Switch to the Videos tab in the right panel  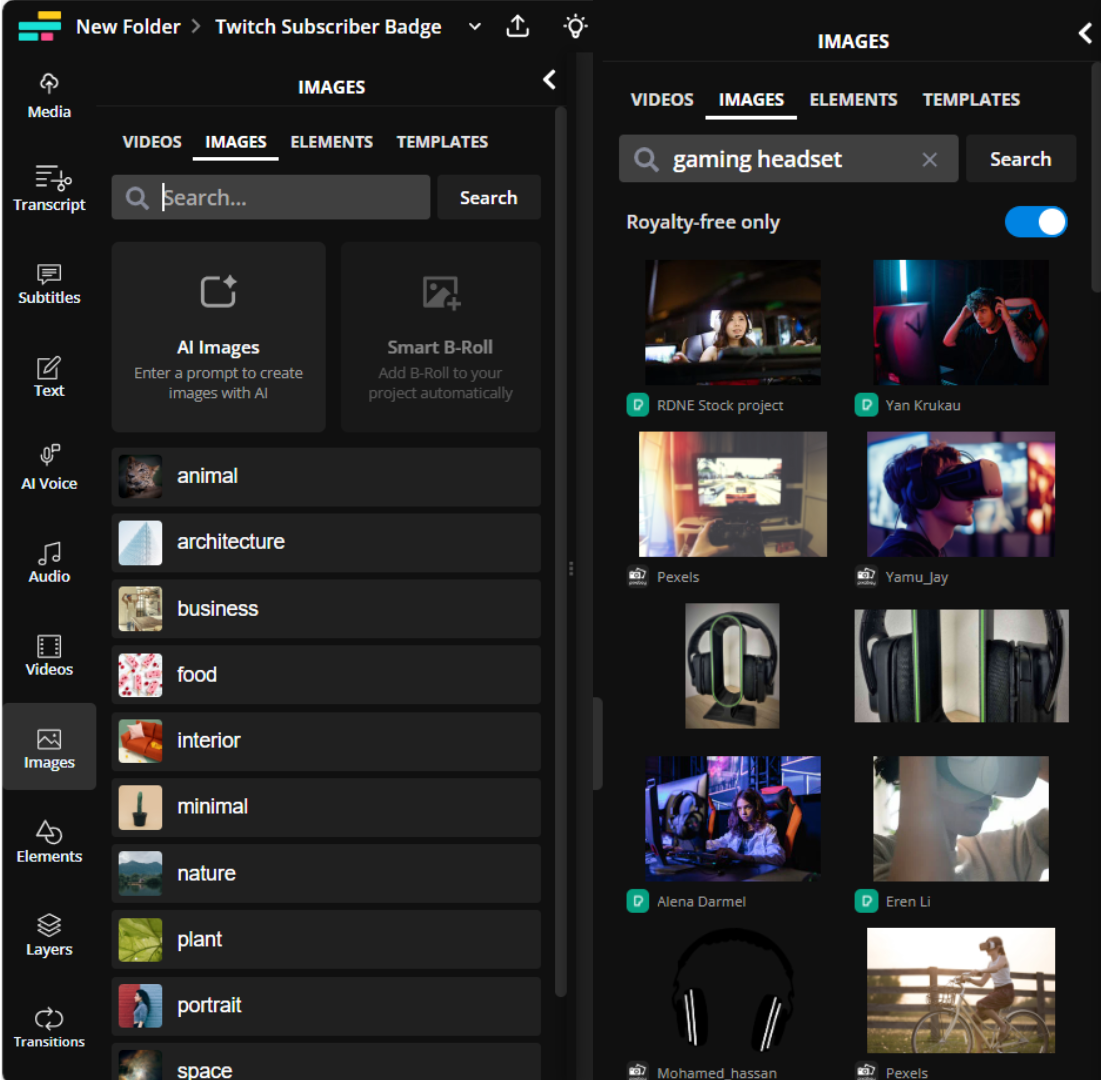coord(661,99)
